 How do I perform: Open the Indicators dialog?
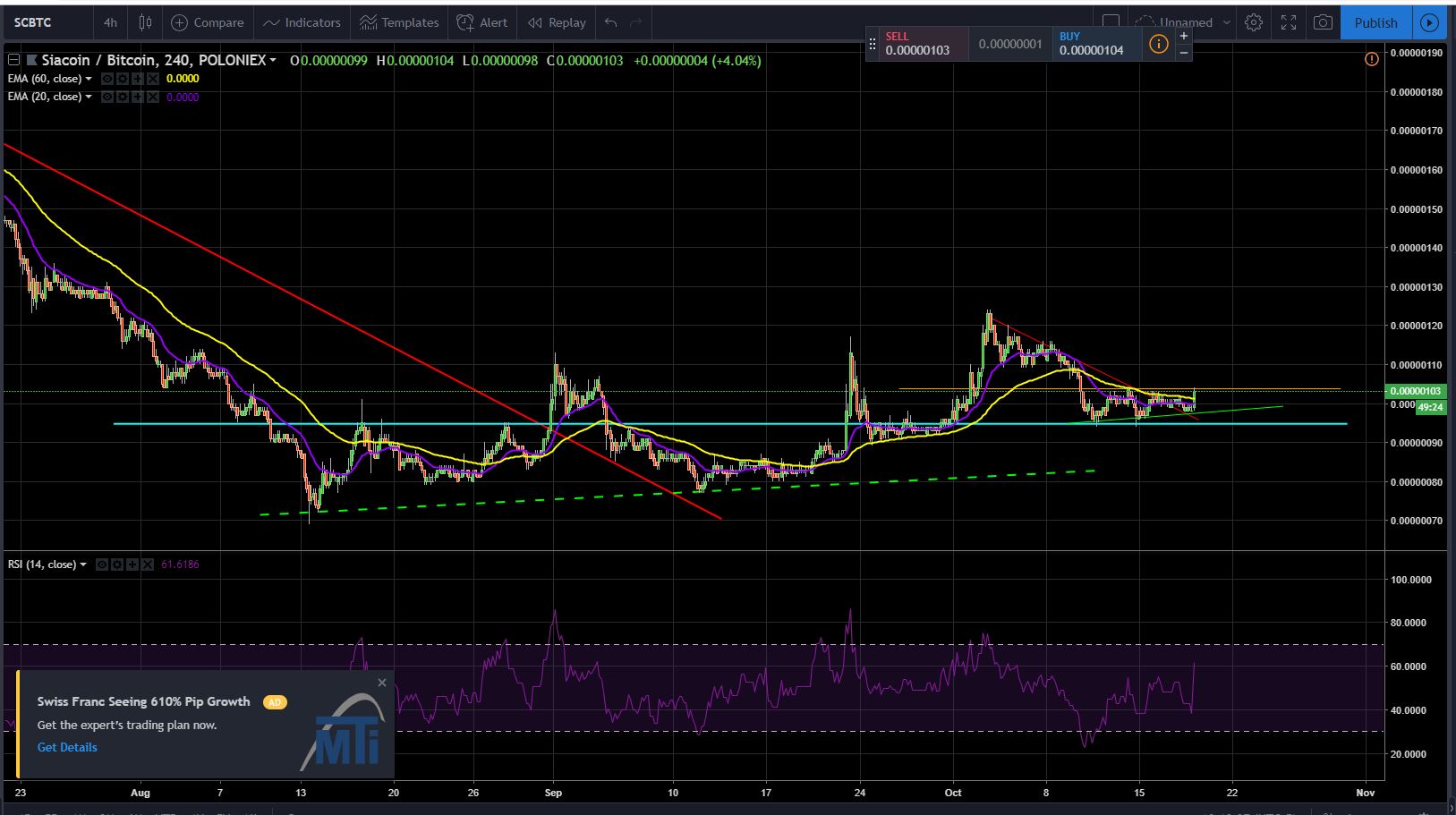[302, 22]
